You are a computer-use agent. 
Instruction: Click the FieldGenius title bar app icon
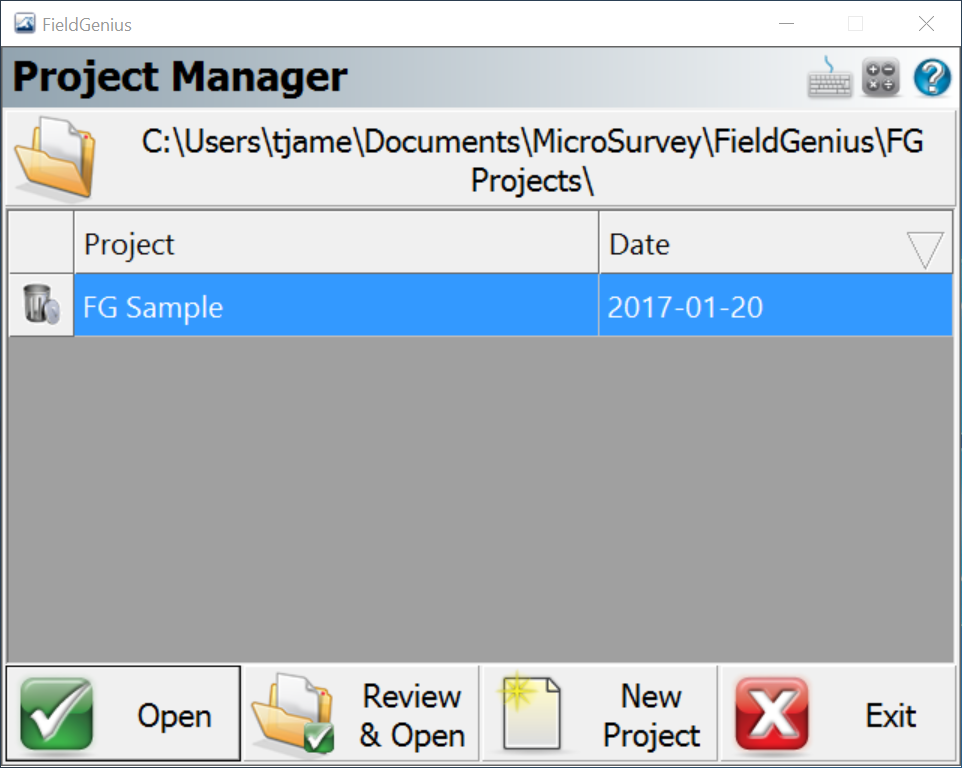pos(25,24)
